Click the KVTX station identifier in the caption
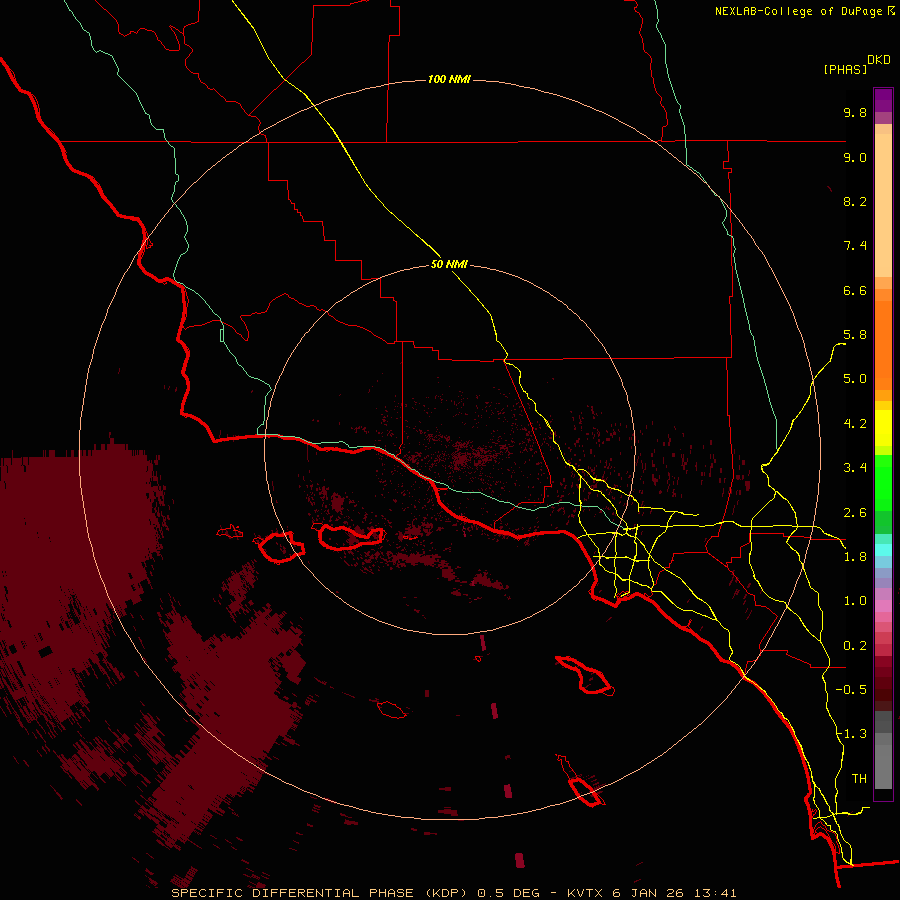The width and height of the screenshot is (900, 900). pos(585,893)
